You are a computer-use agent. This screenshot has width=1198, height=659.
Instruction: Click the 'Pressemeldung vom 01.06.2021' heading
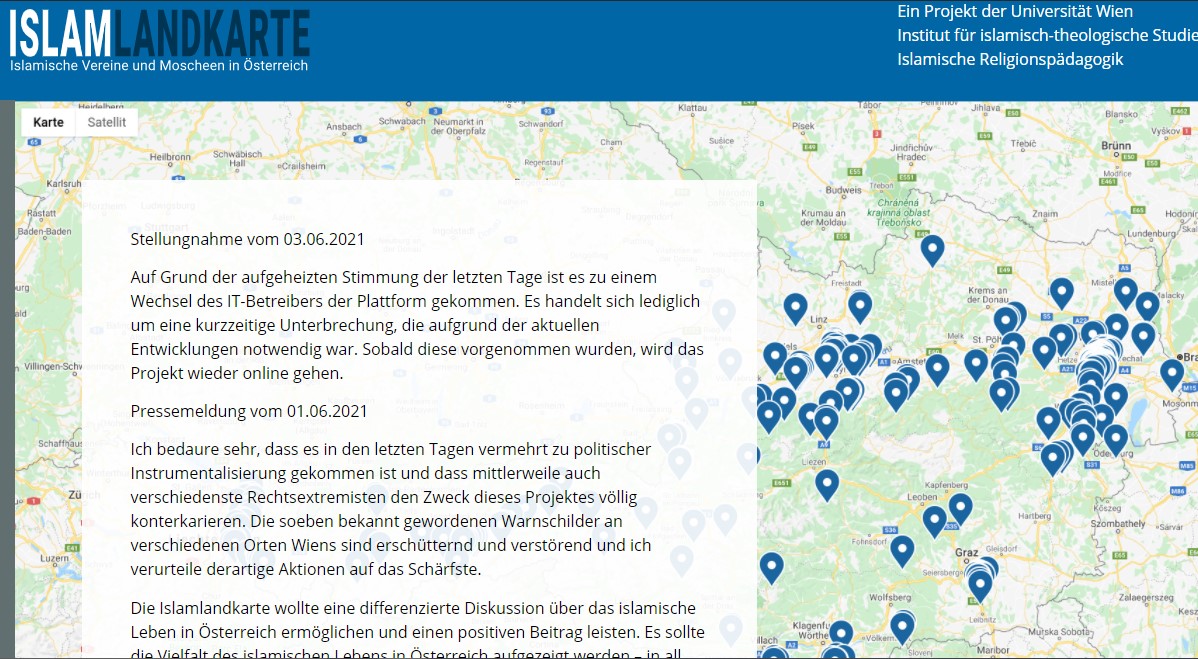[x=249, y=411]
